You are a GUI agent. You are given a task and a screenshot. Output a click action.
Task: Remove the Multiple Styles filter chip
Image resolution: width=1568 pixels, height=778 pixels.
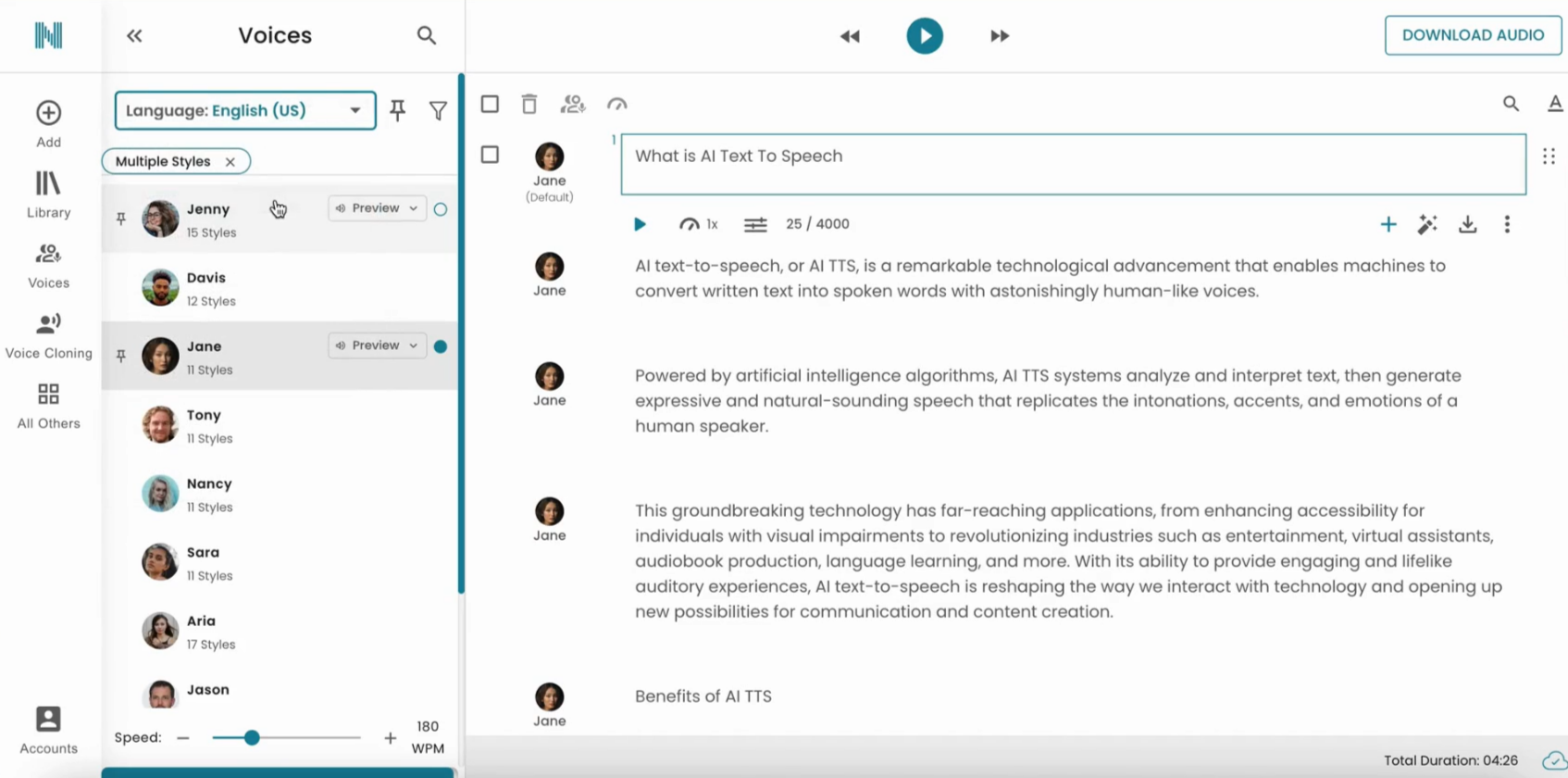click(x=230, y=161)
